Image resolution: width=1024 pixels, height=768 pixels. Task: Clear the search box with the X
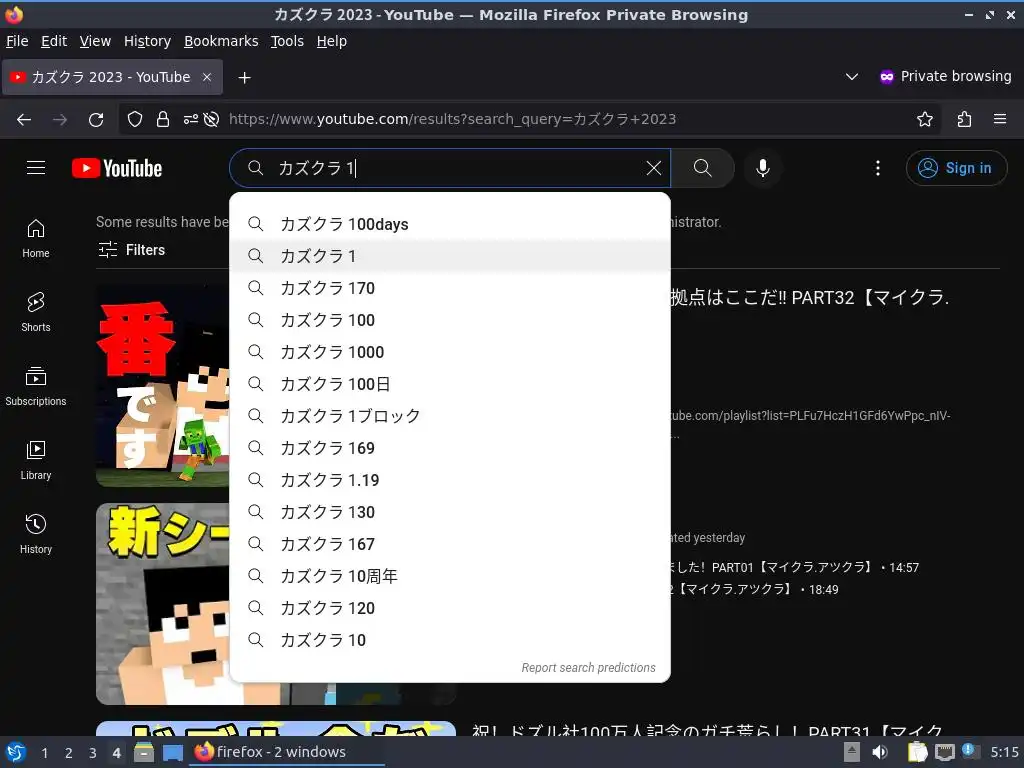coord(653,168)
